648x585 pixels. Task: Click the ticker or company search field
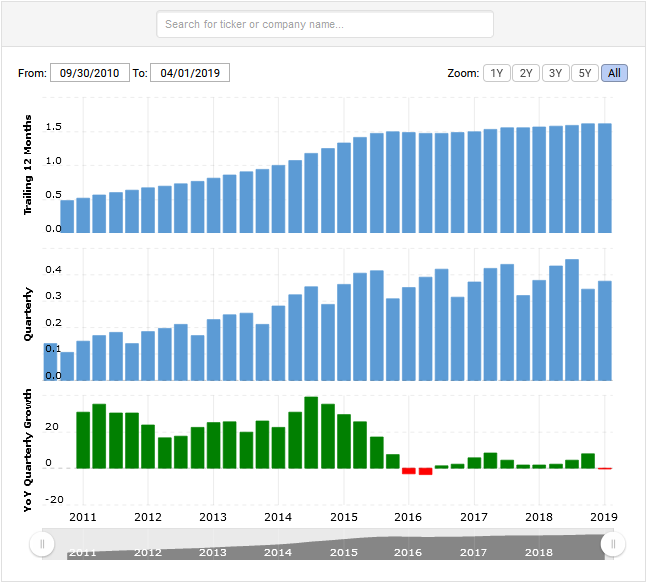(x=325, y=24)
